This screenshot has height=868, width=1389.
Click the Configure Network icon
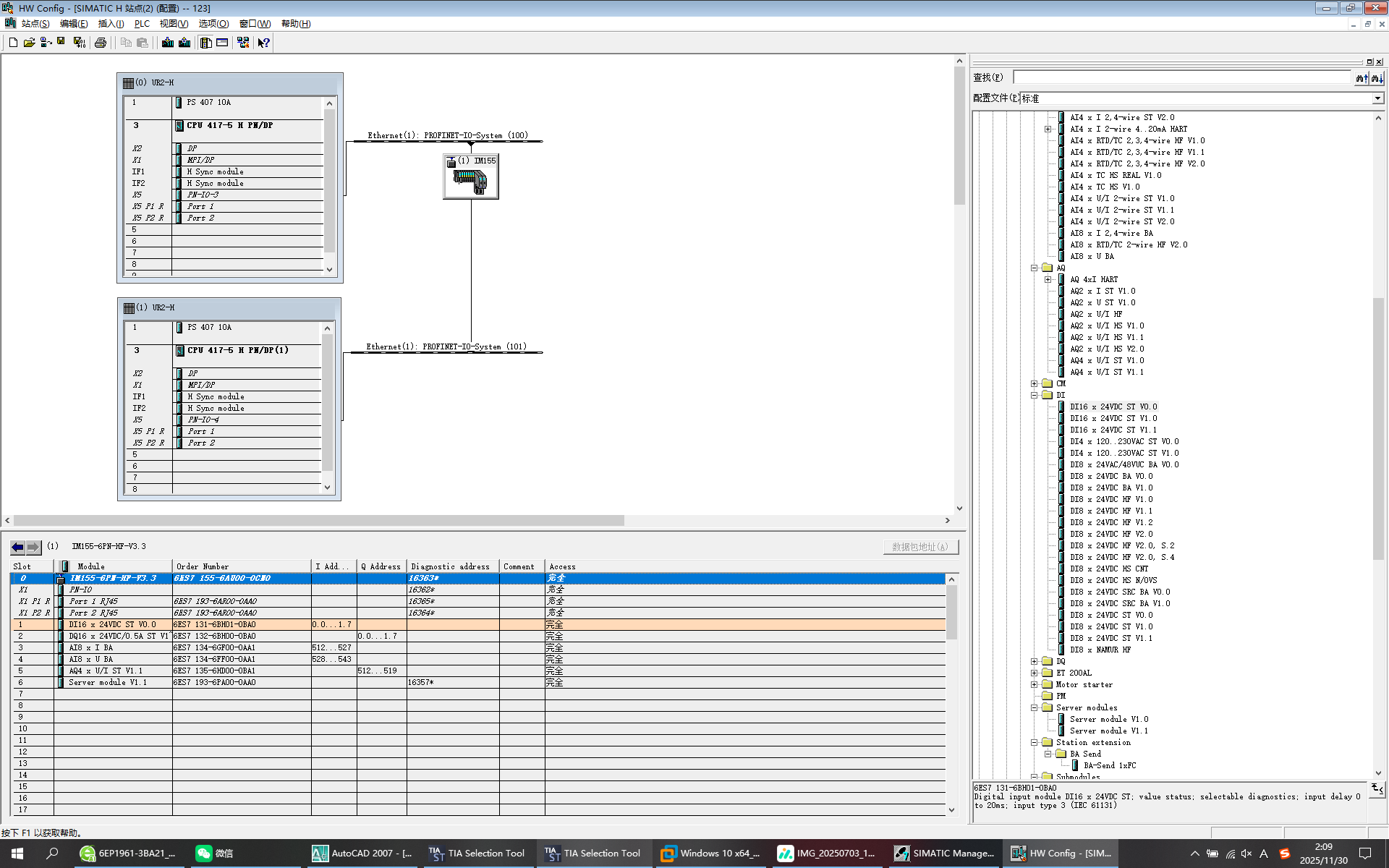pos(243,43)
